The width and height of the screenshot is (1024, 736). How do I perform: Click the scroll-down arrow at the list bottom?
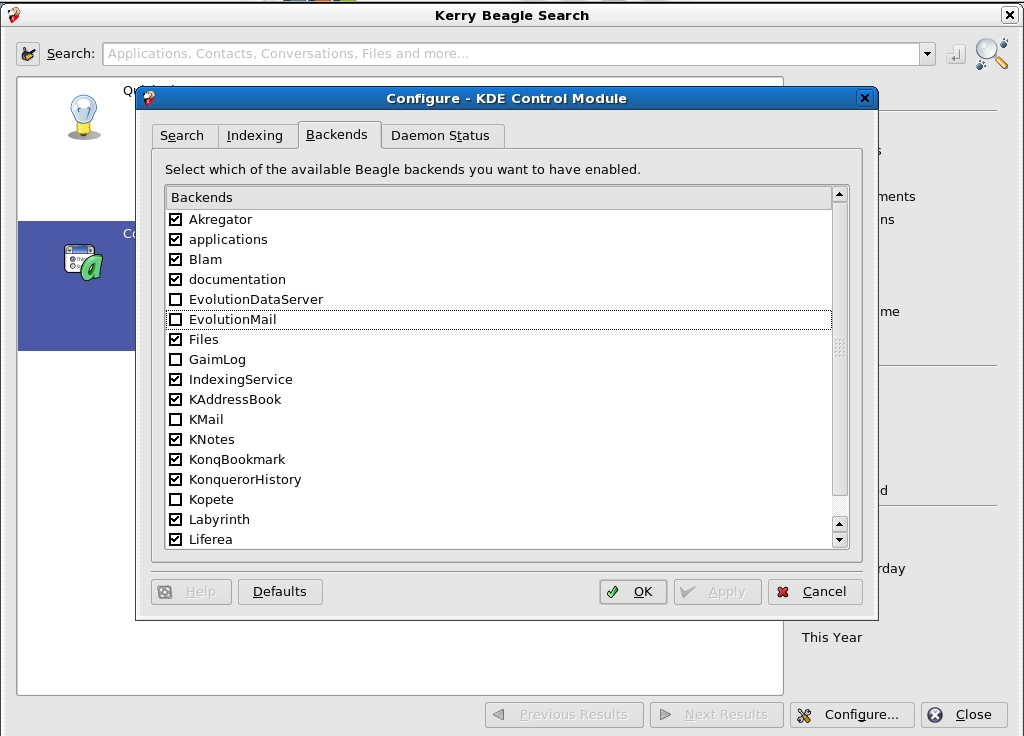(x=840, y=540)
